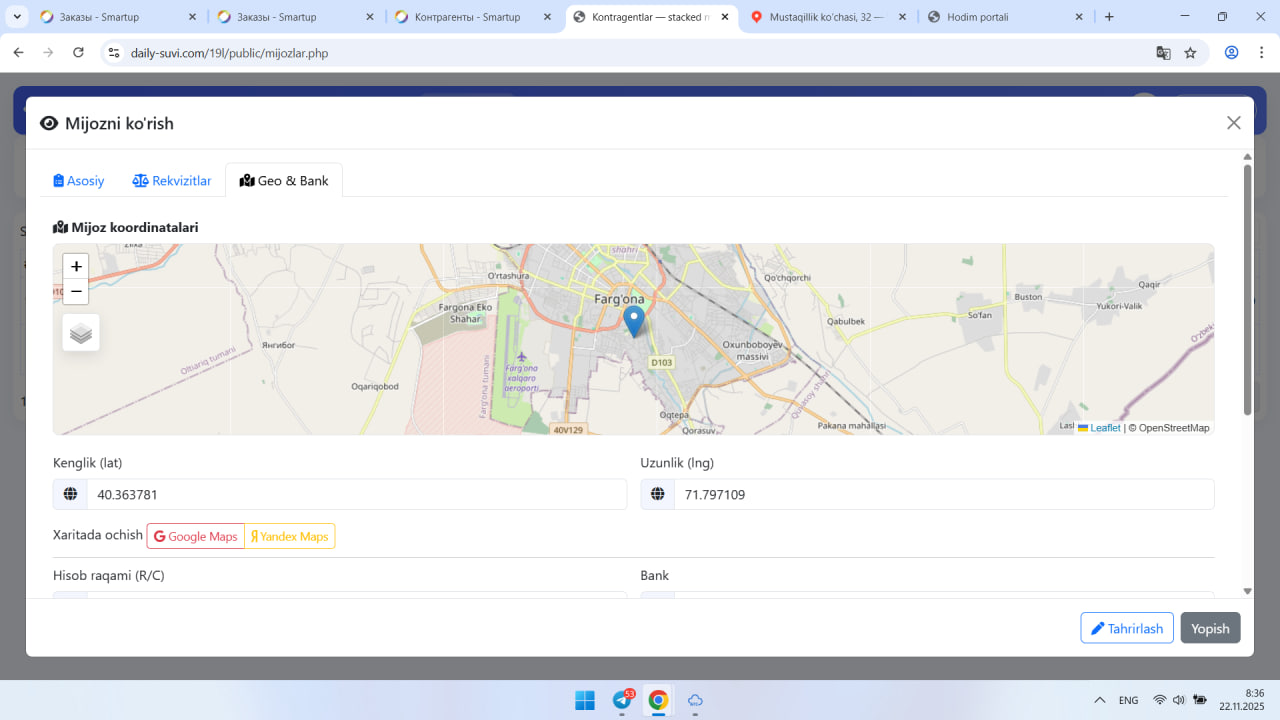Open the Leaflet attribution link
Screen dimensions: 1280x720
coord(1104,428)
